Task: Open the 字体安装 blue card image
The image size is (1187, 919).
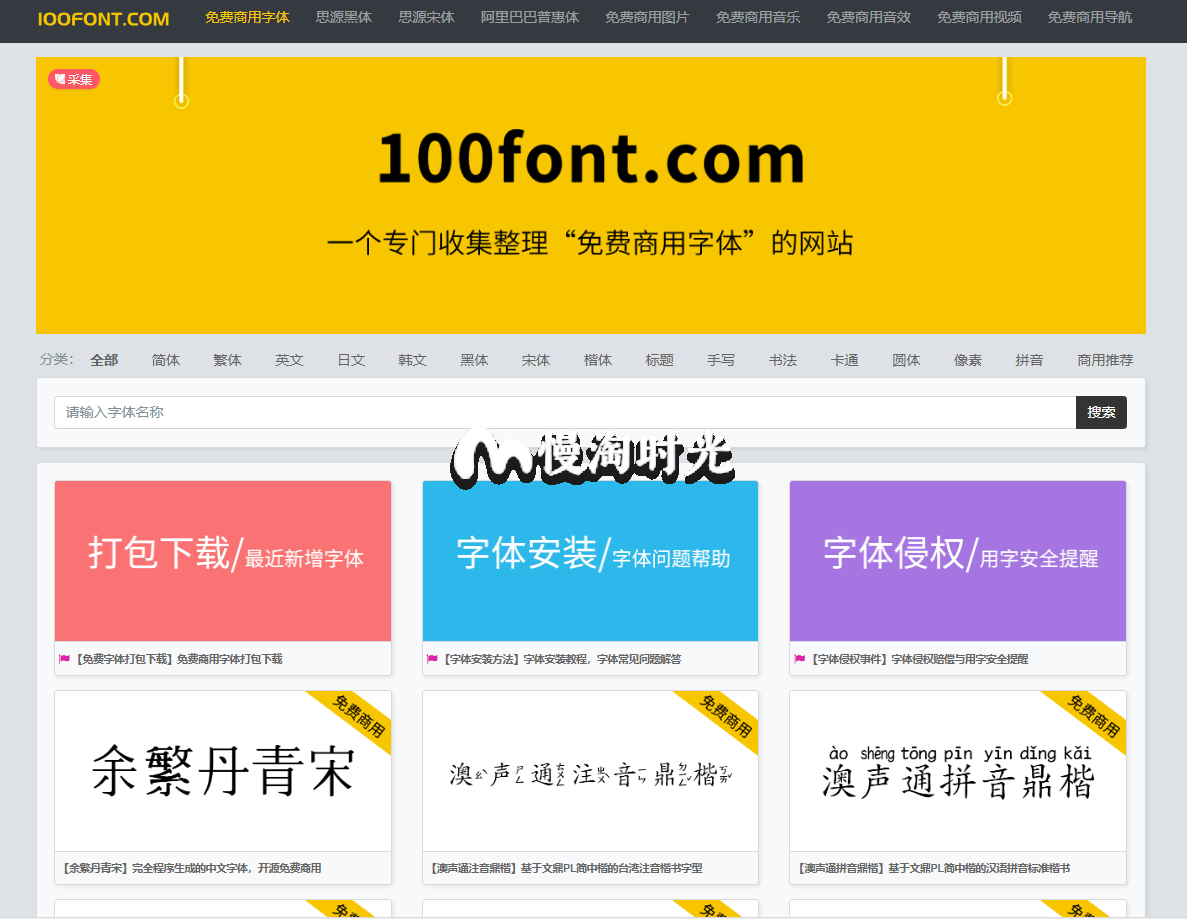Action: coord(590,561)
